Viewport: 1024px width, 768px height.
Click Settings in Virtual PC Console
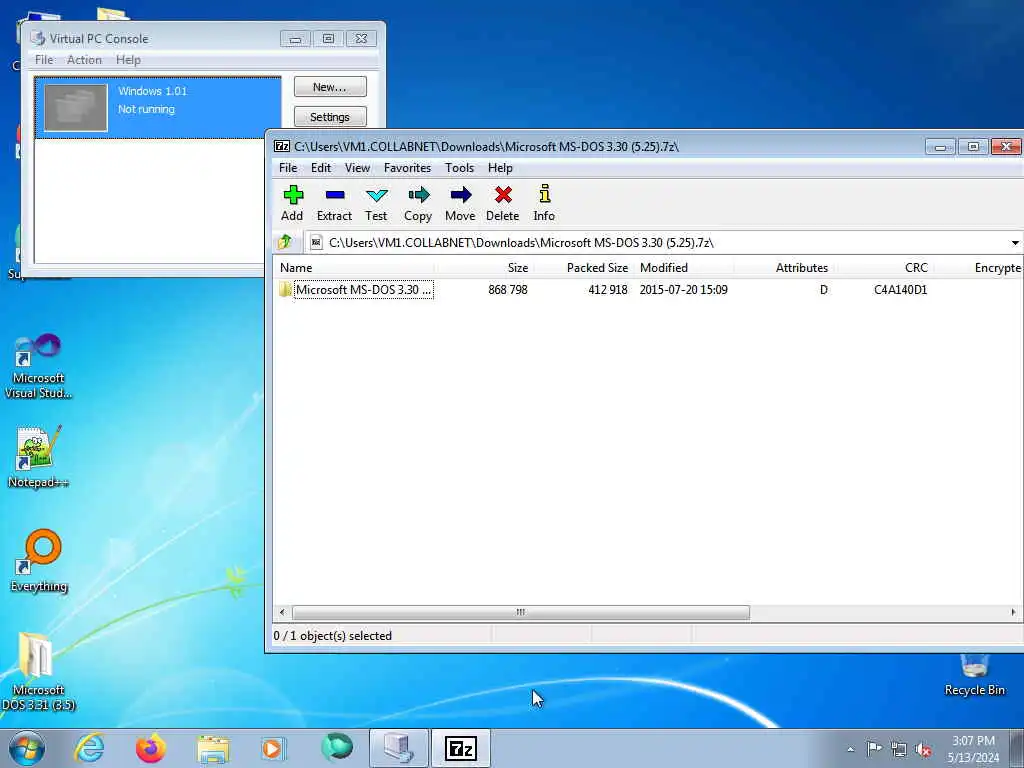point(330,117)
